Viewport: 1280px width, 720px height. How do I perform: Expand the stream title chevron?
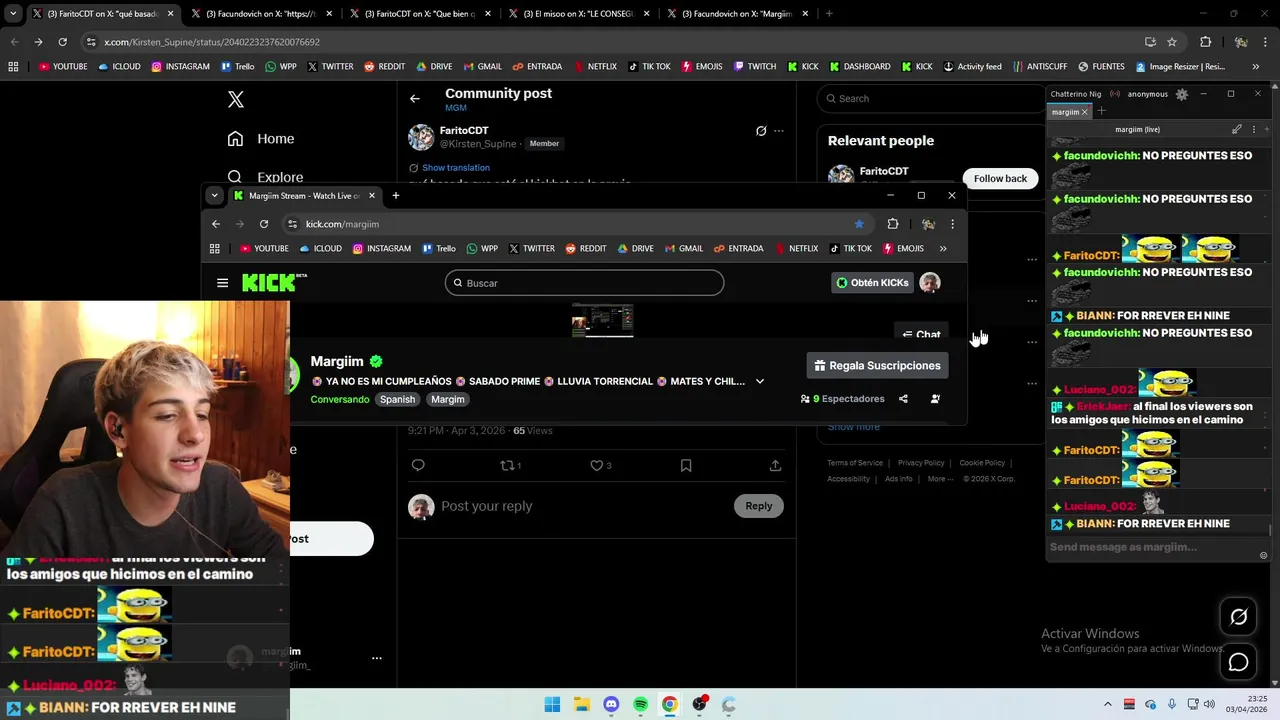coord(760,381)
